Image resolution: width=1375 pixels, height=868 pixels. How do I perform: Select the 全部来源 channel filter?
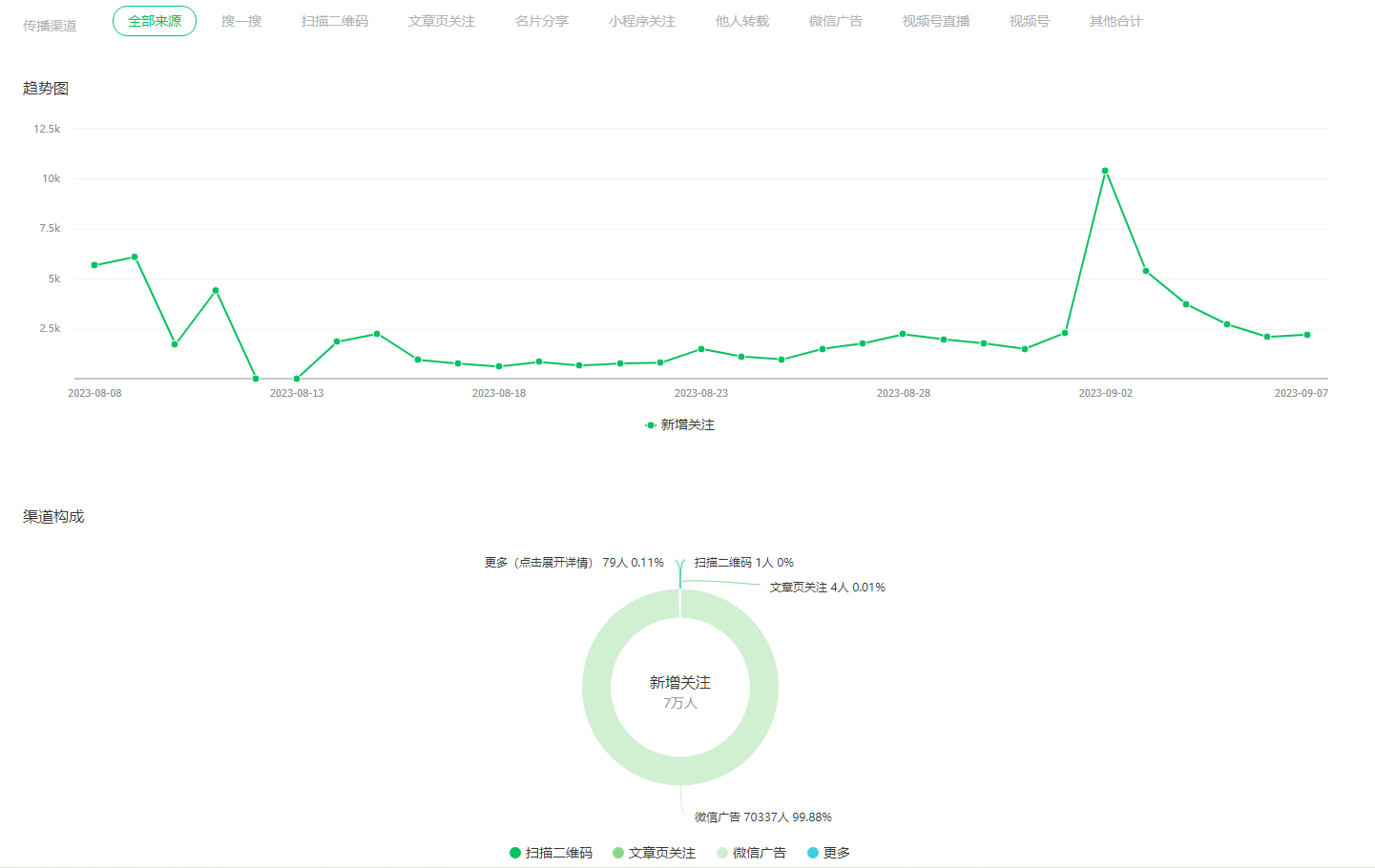pos(155,21)
